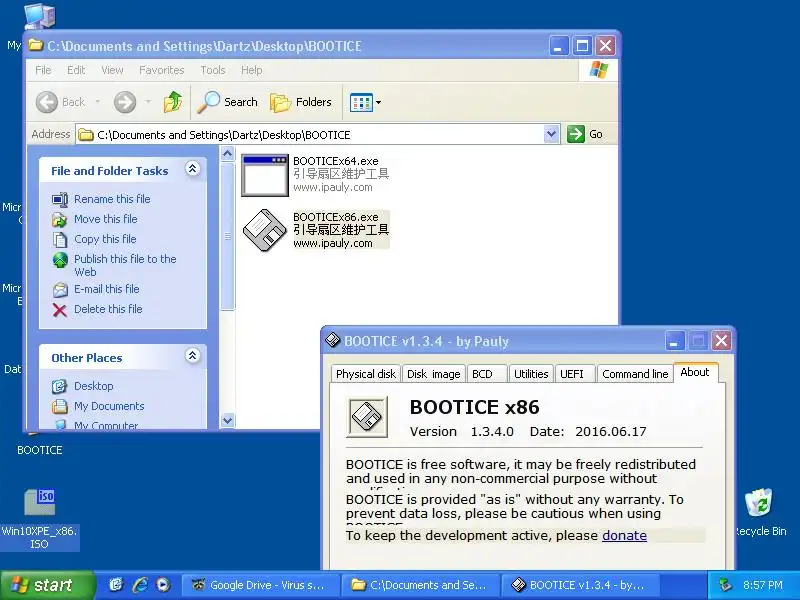The width and height of the screenshot is (800, 600).
Task: Launch Internet Explorer from Quick Launch
Action: [140, 585]
